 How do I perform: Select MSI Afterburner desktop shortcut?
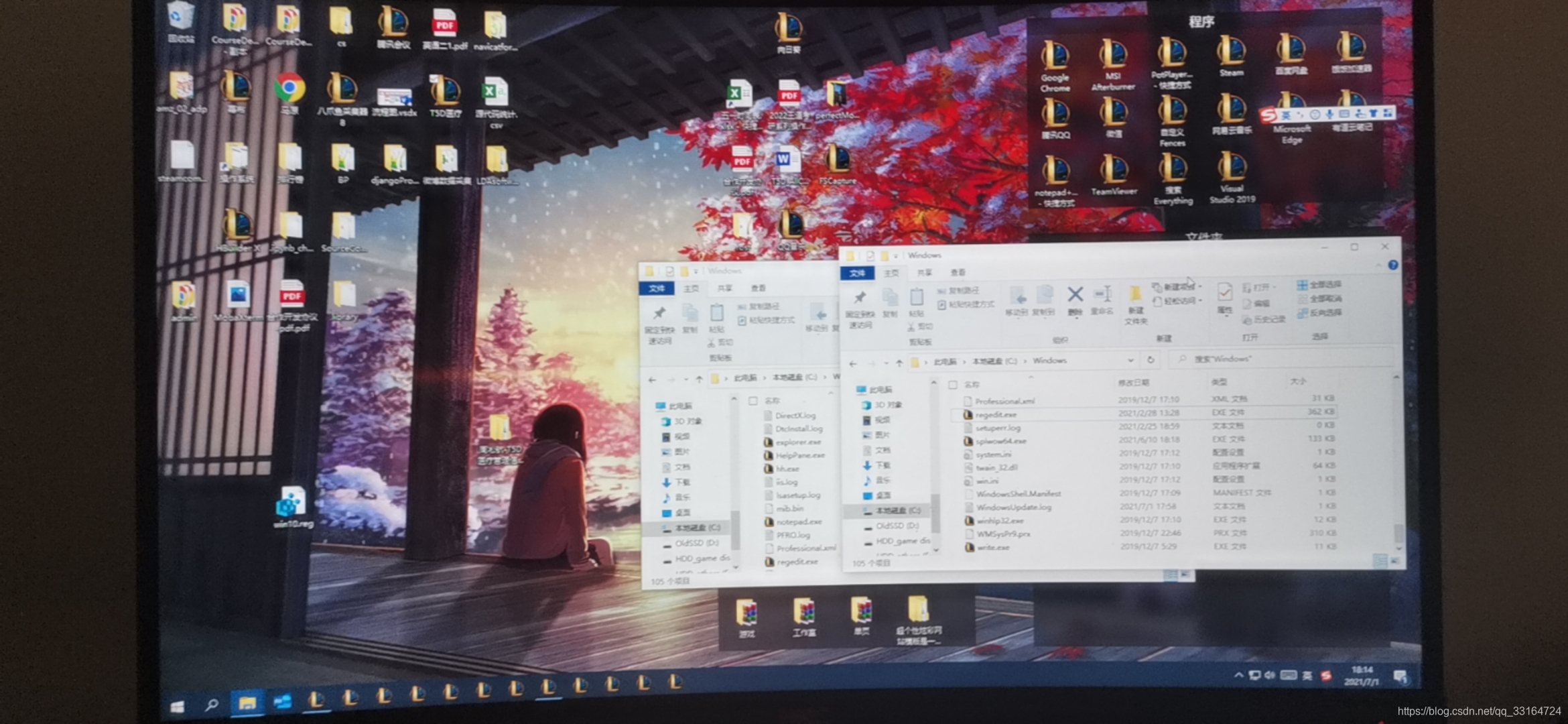point(1113,64)
